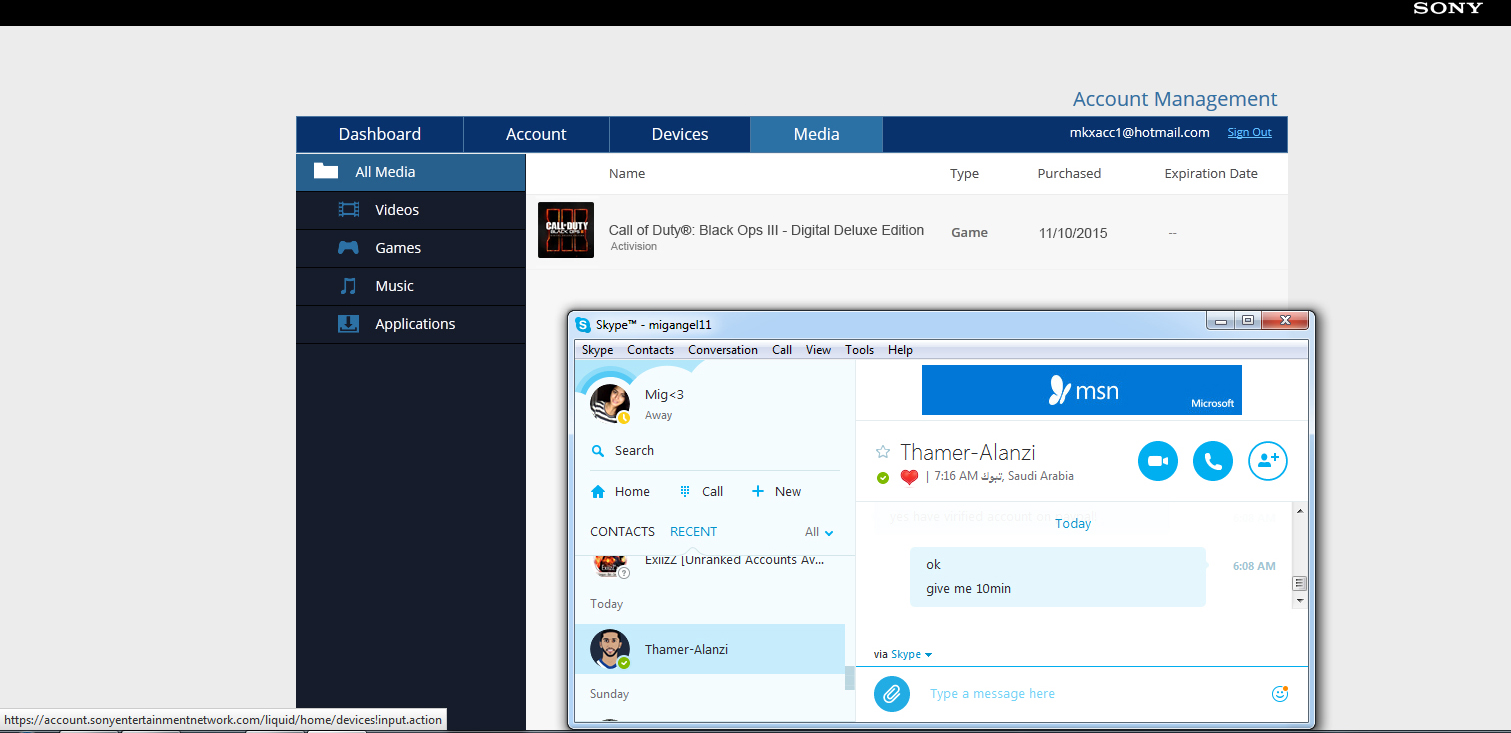Click the mkxacc1@hotmail.com account email

[1140, 132]
